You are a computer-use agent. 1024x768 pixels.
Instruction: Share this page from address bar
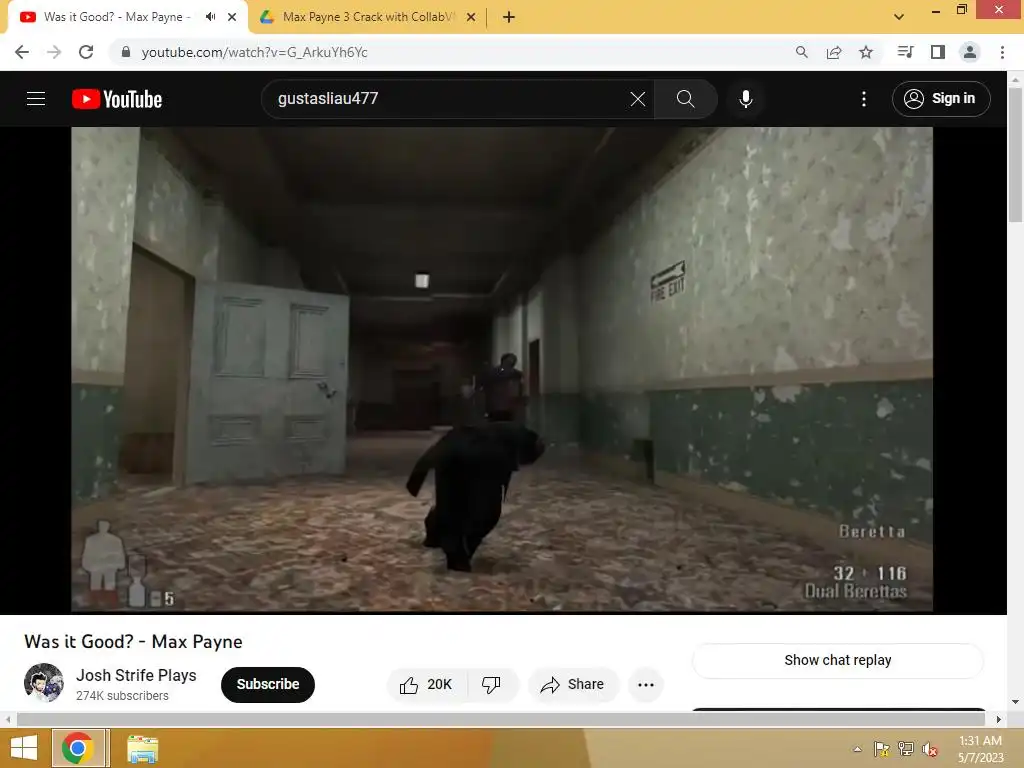pyautogui.click(x=834, y=52)
